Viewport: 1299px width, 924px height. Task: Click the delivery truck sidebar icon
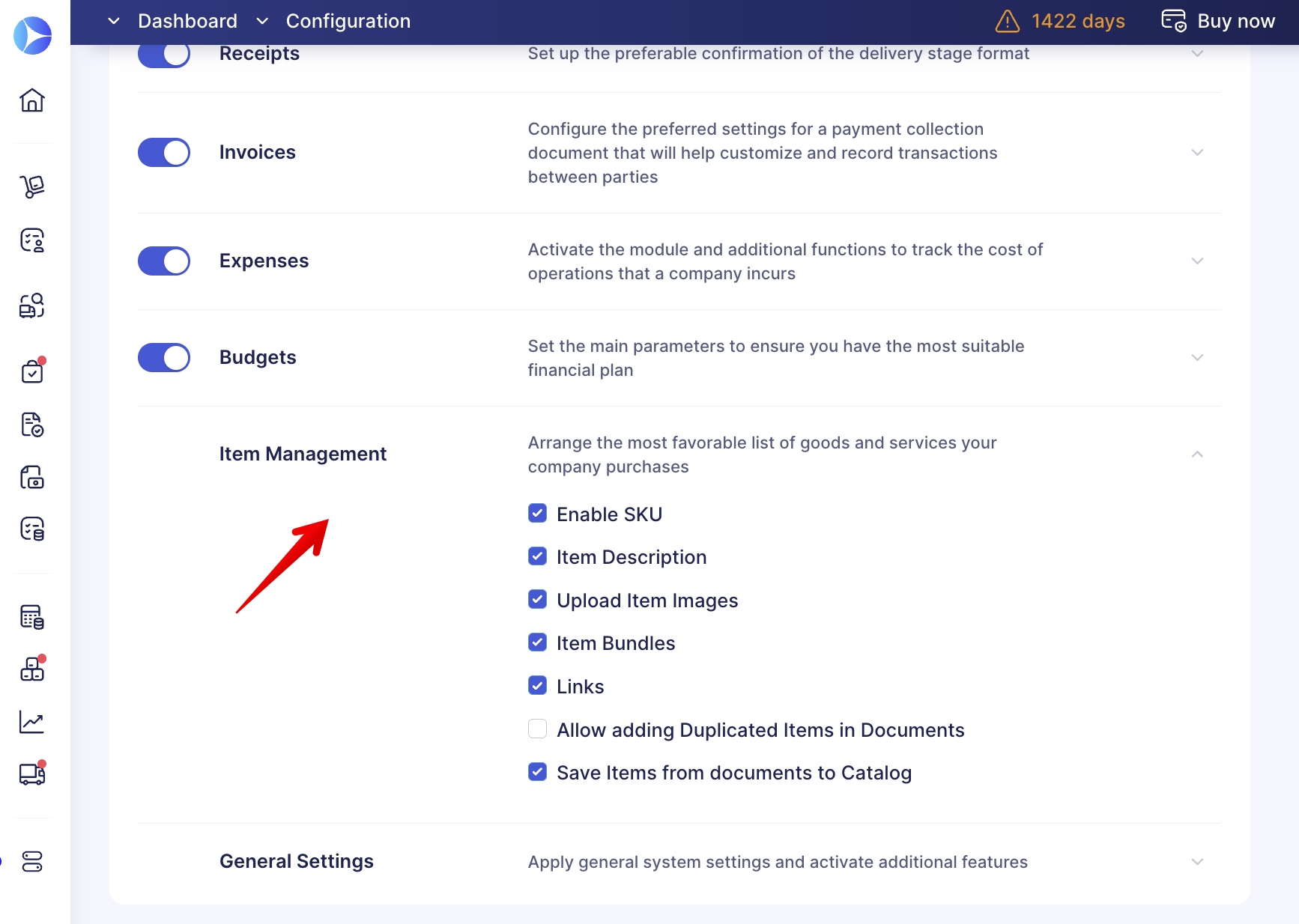[32, 774]
